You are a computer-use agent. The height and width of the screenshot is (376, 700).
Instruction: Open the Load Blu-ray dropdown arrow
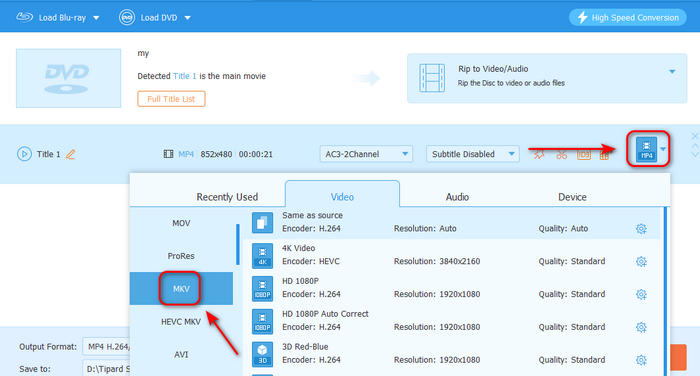96,18
